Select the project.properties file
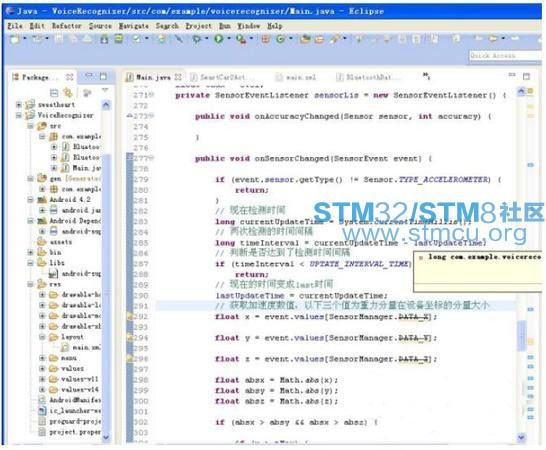 click(69, 432)
